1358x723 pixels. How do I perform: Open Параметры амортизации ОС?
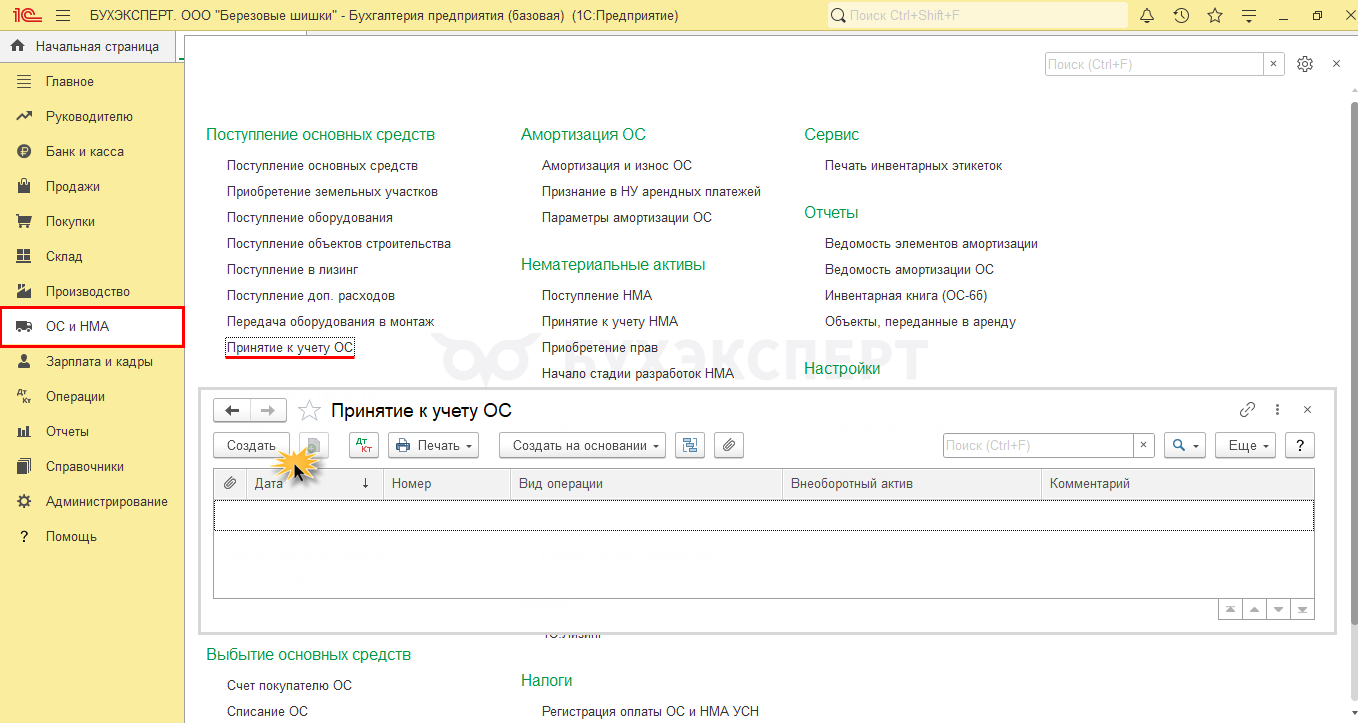tap(627, 218)
